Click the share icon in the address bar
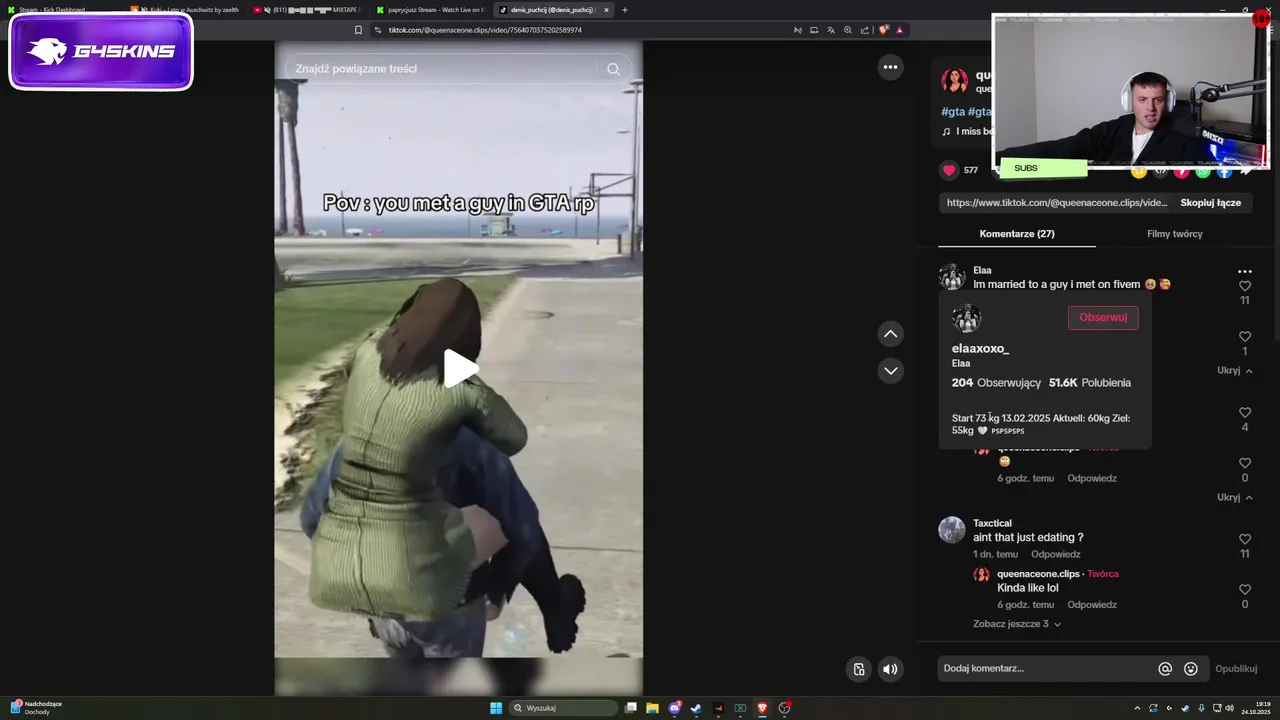The width and height of the screenshot is (1280, 720). (x=864, y=30)
